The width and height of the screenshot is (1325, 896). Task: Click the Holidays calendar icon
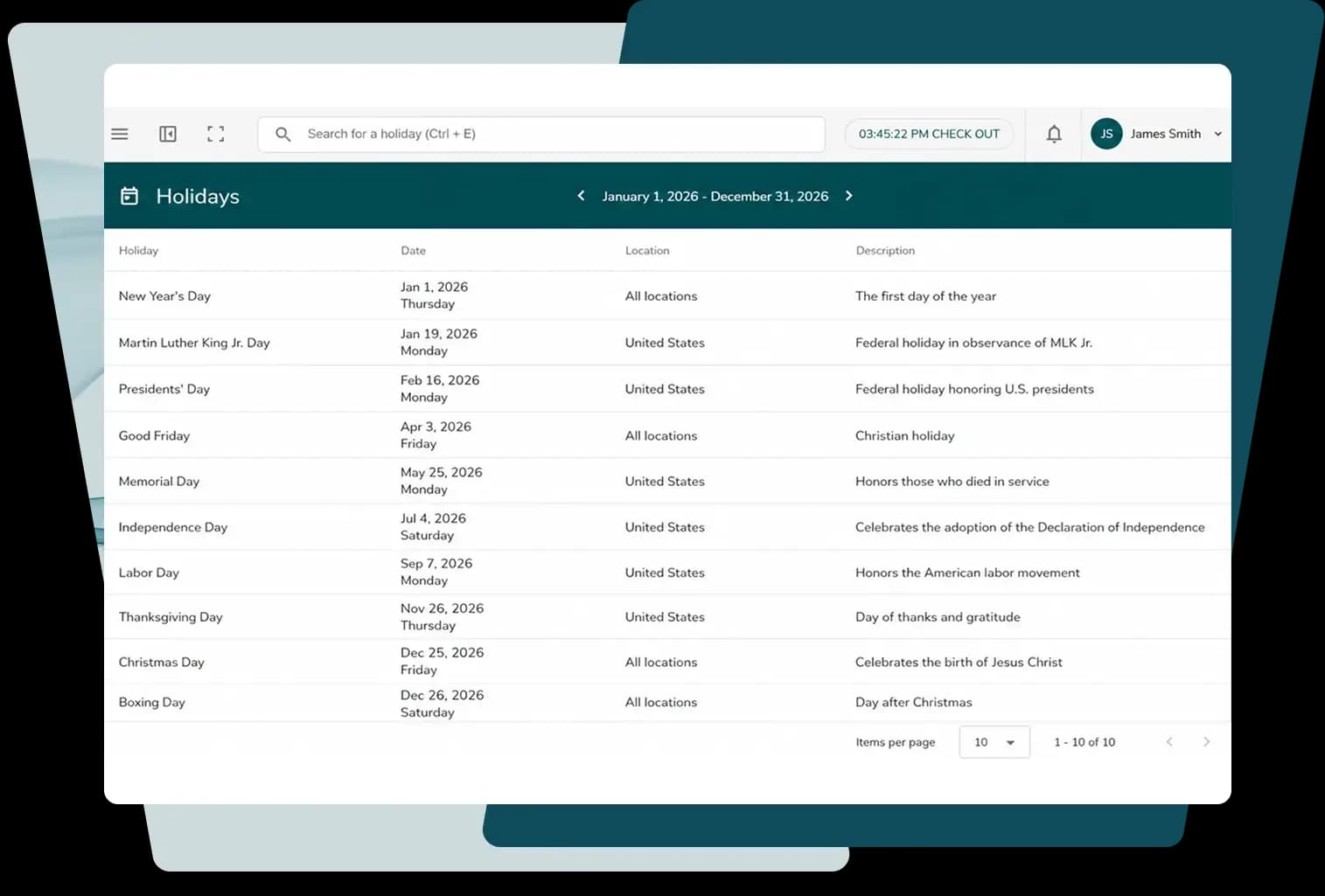pyautogui.click(x=129, y=196)
